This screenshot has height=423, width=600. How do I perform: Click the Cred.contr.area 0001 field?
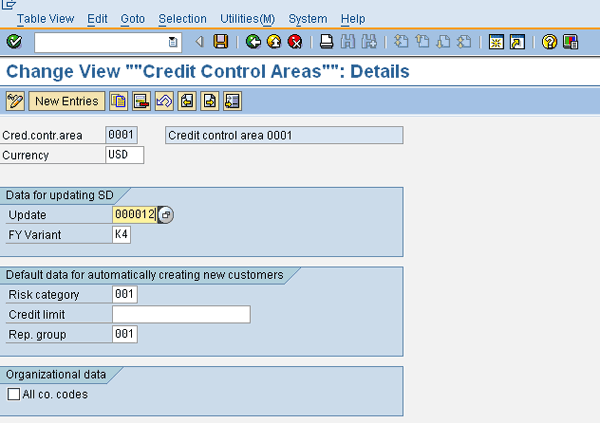[x=121, y=135]
